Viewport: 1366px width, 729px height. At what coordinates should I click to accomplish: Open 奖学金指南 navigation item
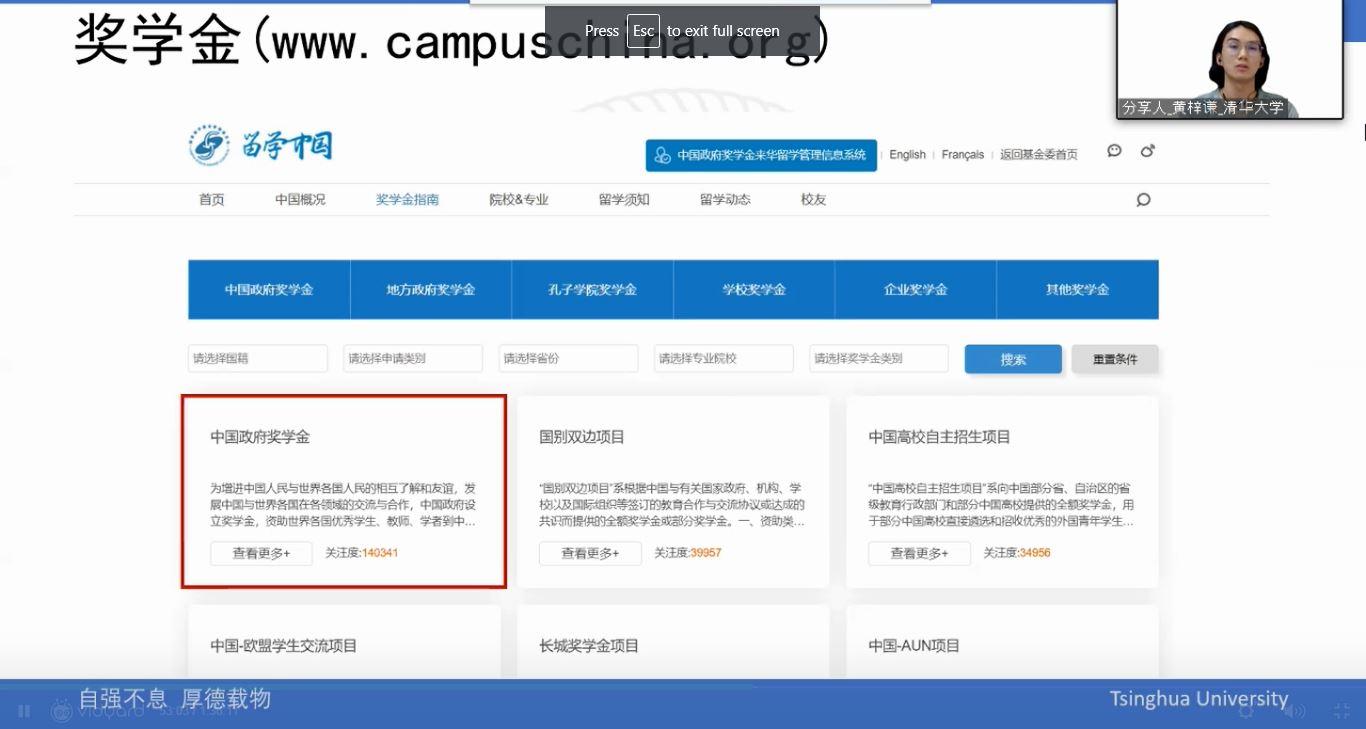click(x=407, y=200)
